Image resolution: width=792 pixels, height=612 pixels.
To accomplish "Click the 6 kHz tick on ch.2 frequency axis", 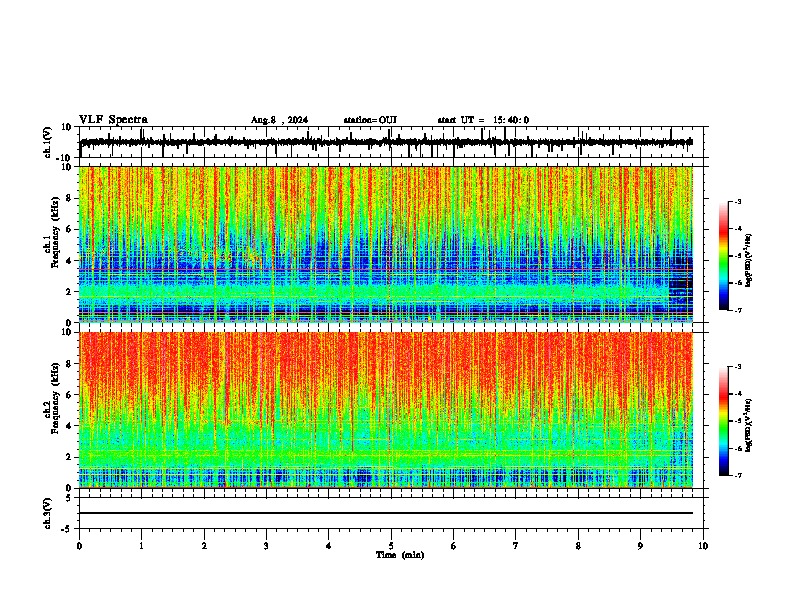I will (x=69, y=395).
